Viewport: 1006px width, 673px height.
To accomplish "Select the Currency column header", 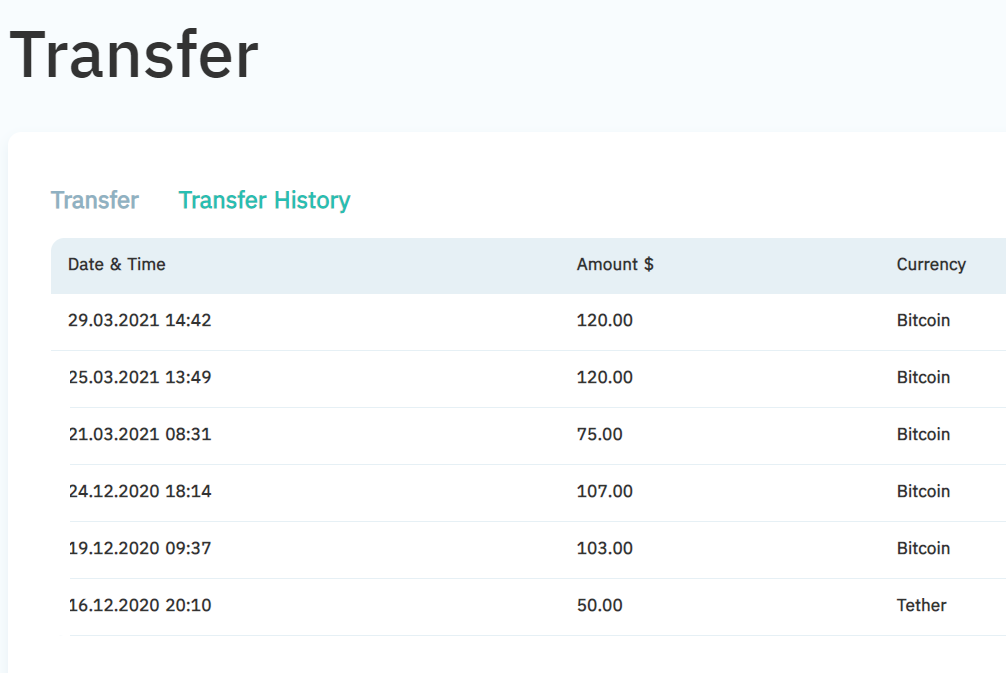I will click(931, 264).
